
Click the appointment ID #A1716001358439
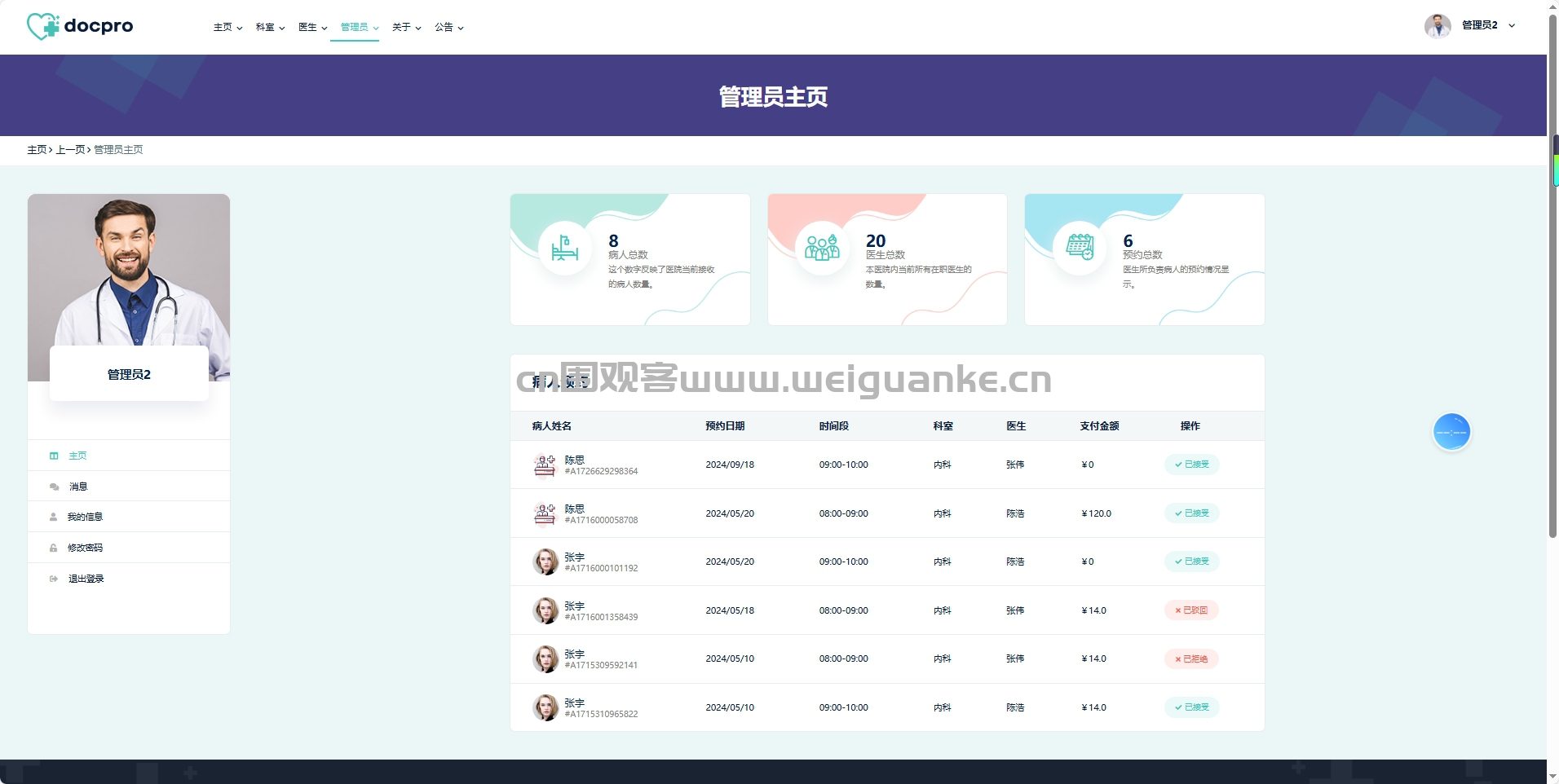click(601, 617)
